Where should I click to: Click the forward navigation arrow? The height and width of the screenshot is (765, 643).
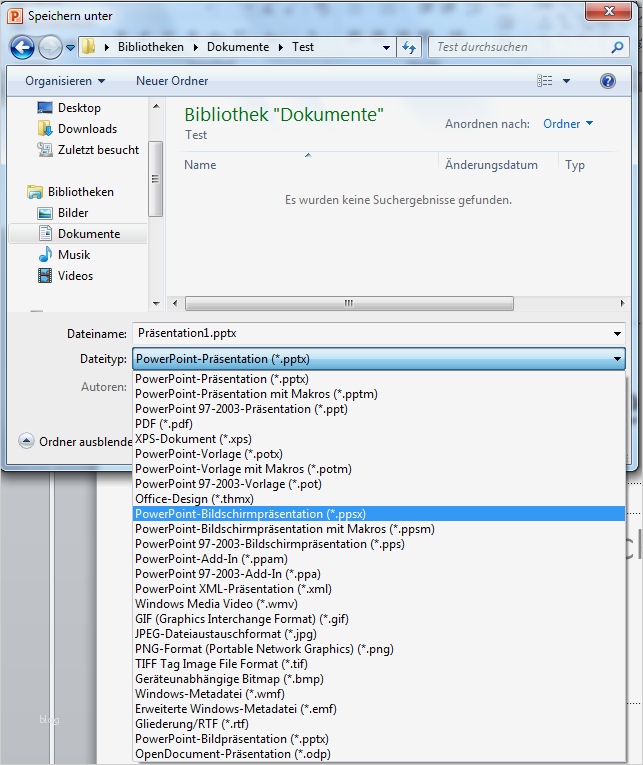(50, 47)
